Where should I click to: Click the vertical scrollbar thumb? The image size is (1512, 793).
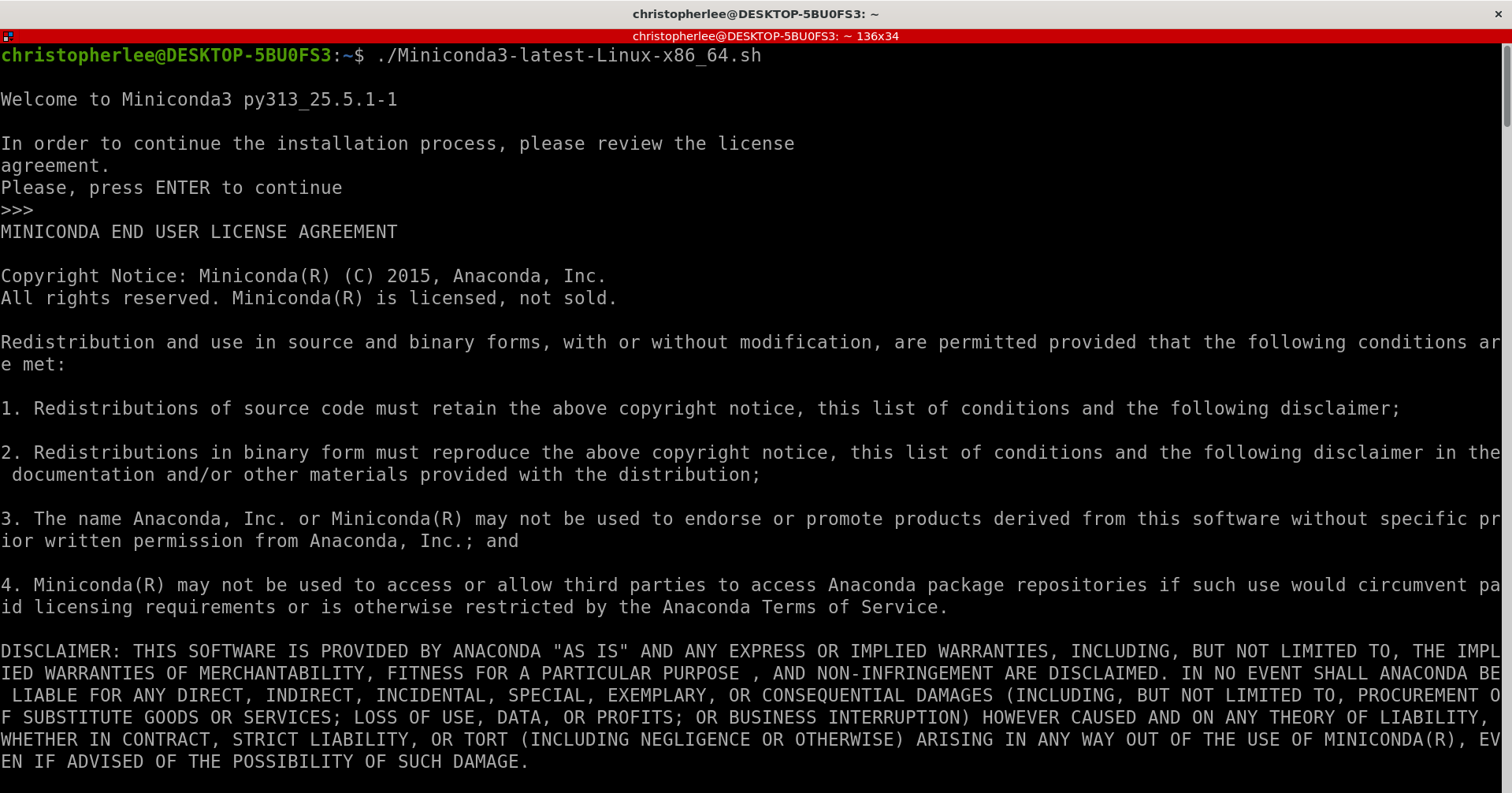click(1506, 86)
